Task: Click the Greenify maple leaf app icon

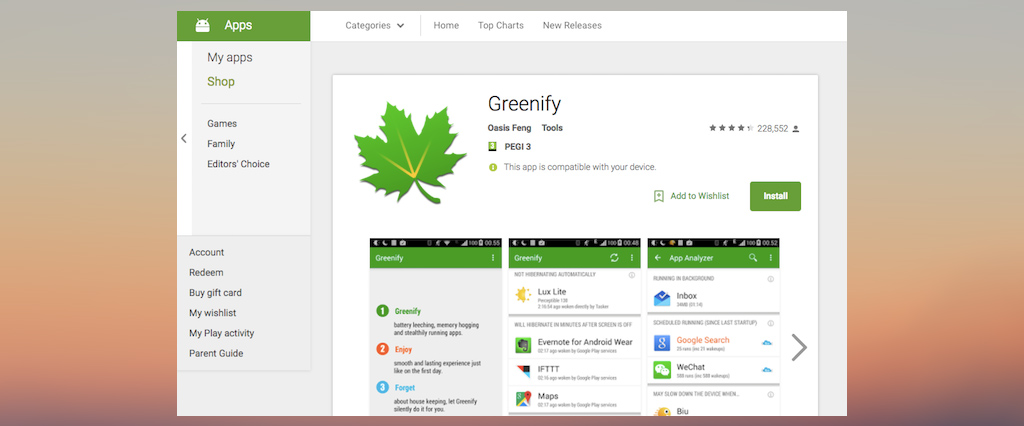Action: click(410, 152)
